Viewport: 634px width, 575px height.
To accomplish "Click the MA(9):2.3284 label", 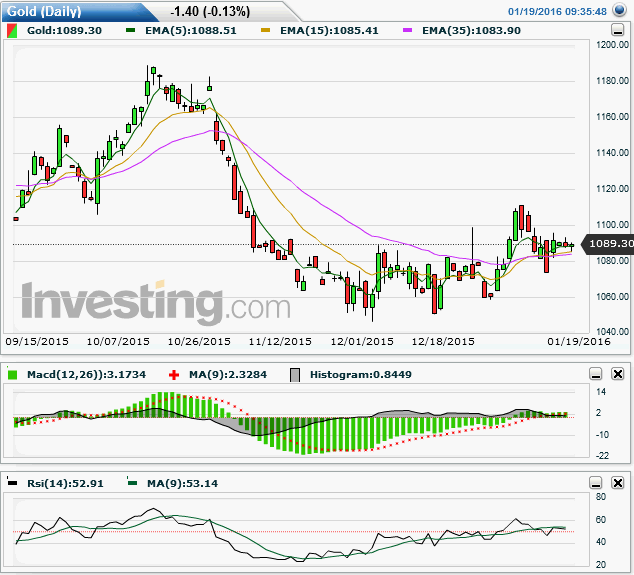I will click(x=228, y=374).
